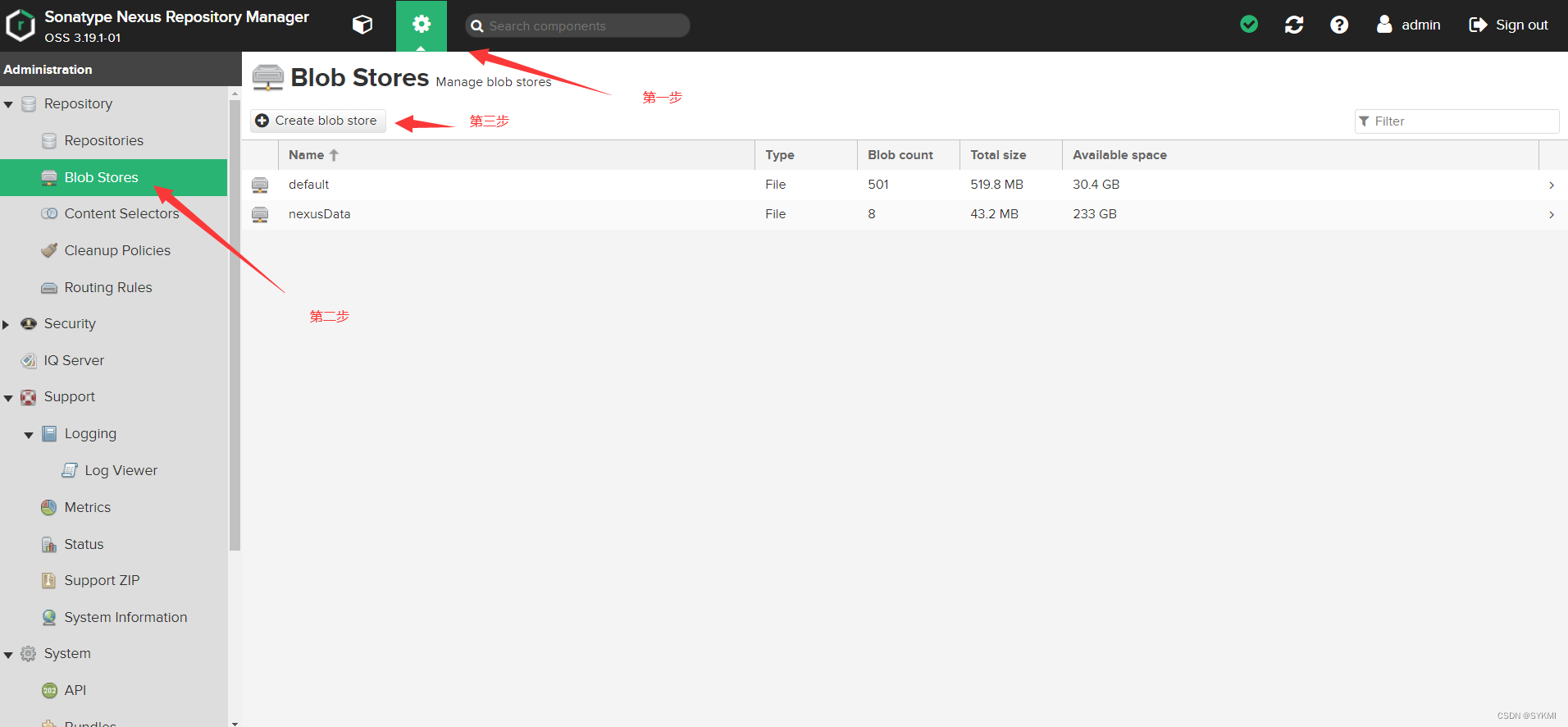
Task: Click the System Information globe icon
Action: point(49,617)
